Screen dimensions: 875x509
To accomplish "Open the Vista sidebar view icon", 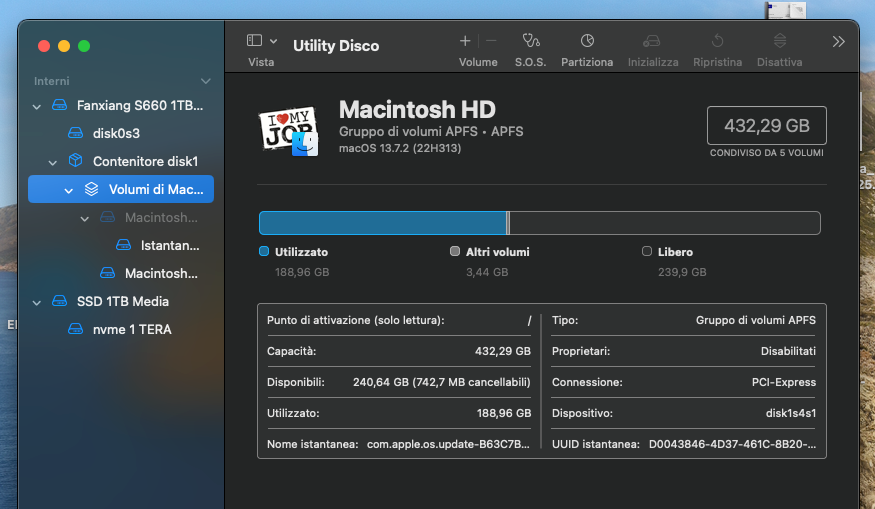I will click(x=254, y=40).
